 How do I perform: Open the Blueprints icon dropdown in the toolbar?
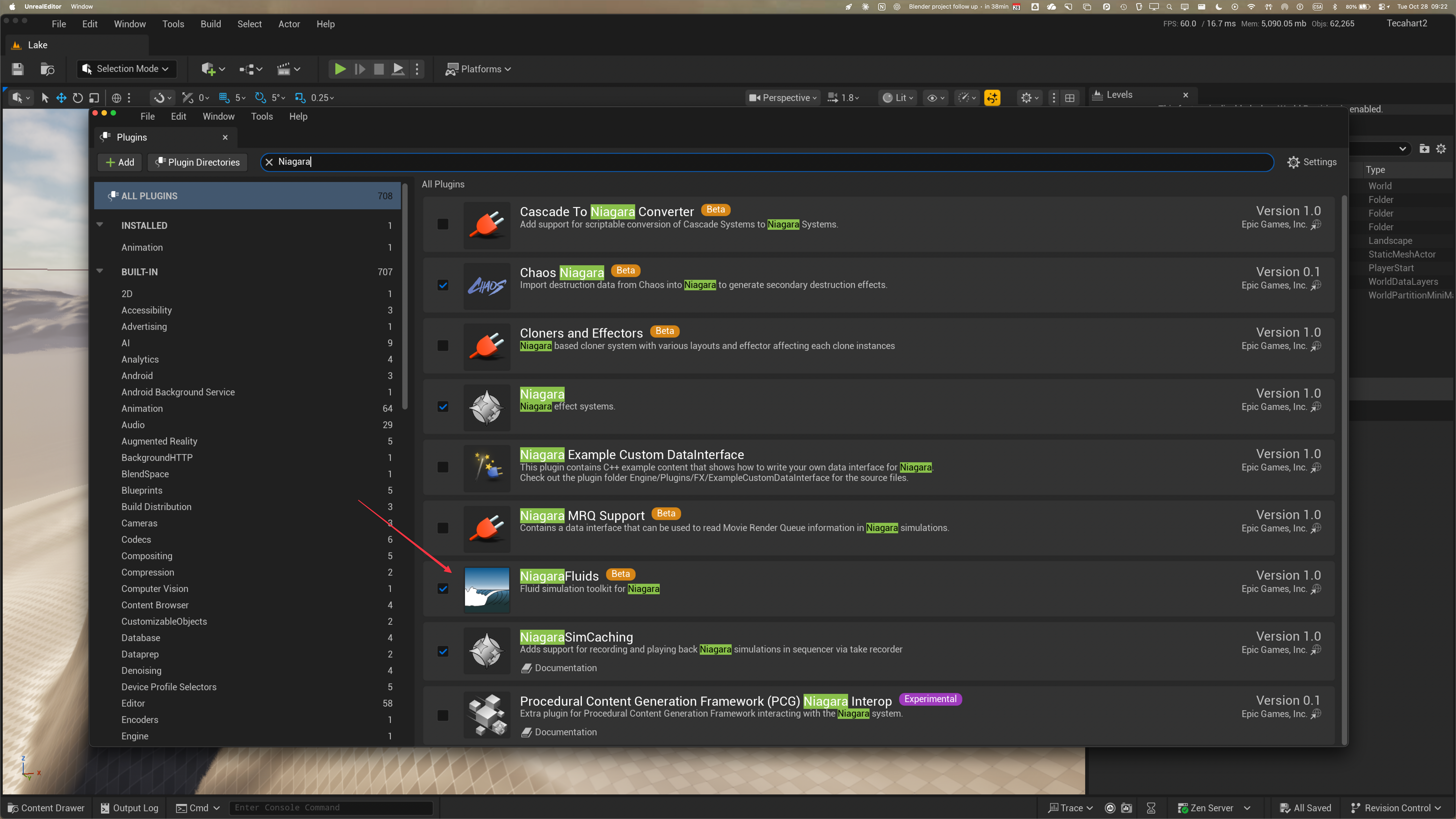click(x=250, y=69)
